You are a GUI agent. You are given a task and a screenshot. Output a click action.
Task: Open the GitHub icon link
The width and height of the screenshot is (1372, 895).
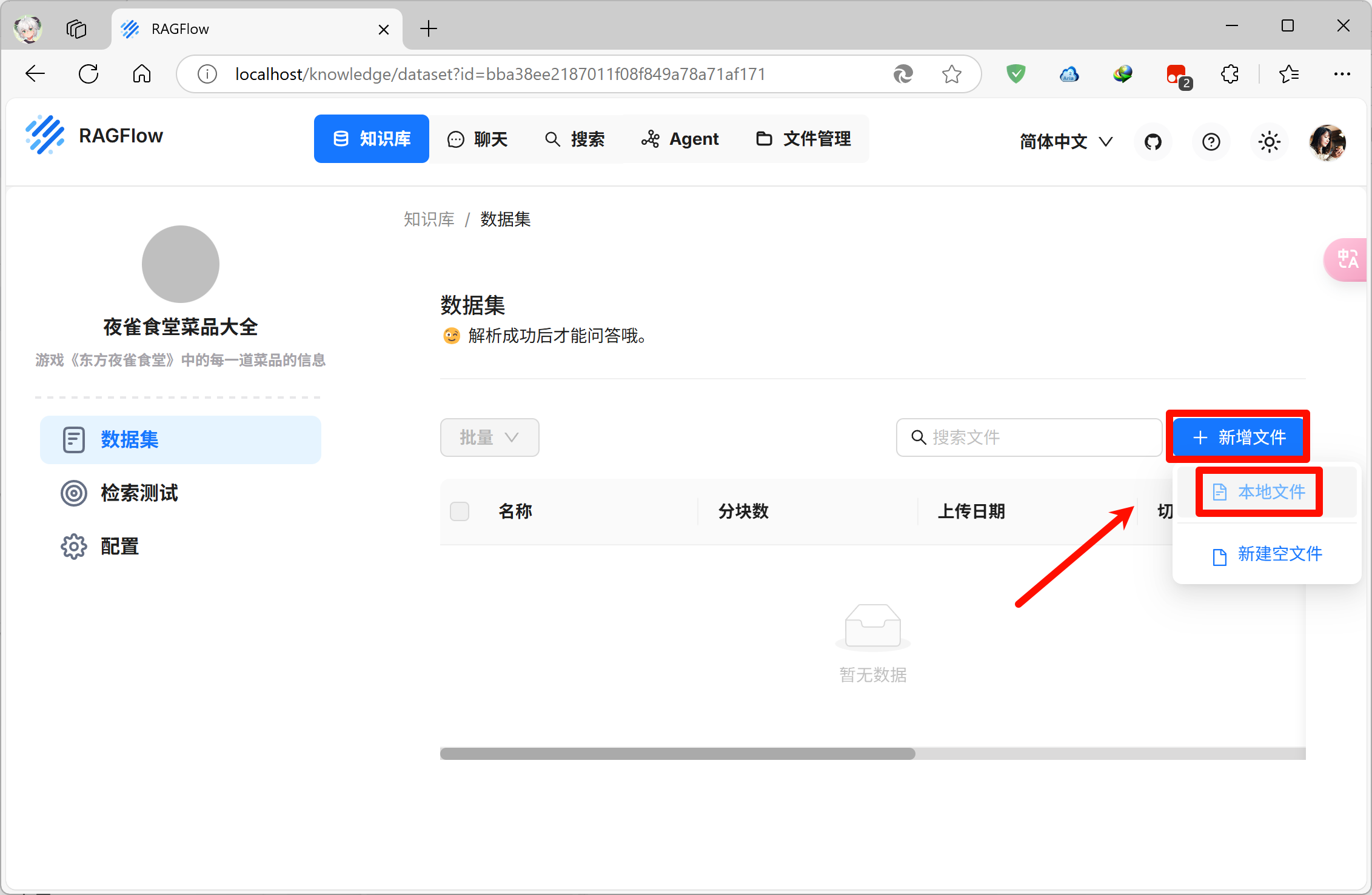[1153, 142]
